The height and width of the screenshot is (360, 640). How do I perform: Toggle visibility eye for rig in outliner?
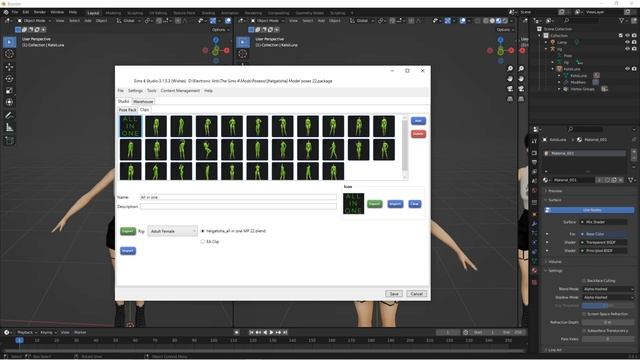627,49
